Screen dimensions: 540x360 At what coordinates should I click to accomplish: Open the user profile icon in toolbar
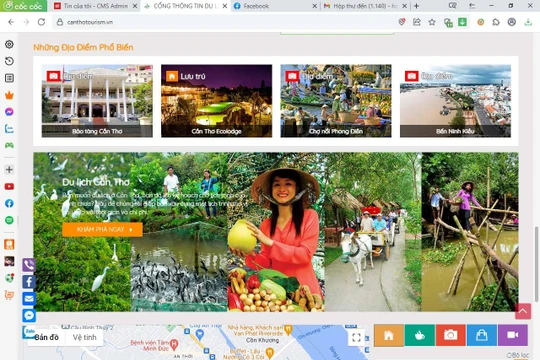(x=512, y=22)
